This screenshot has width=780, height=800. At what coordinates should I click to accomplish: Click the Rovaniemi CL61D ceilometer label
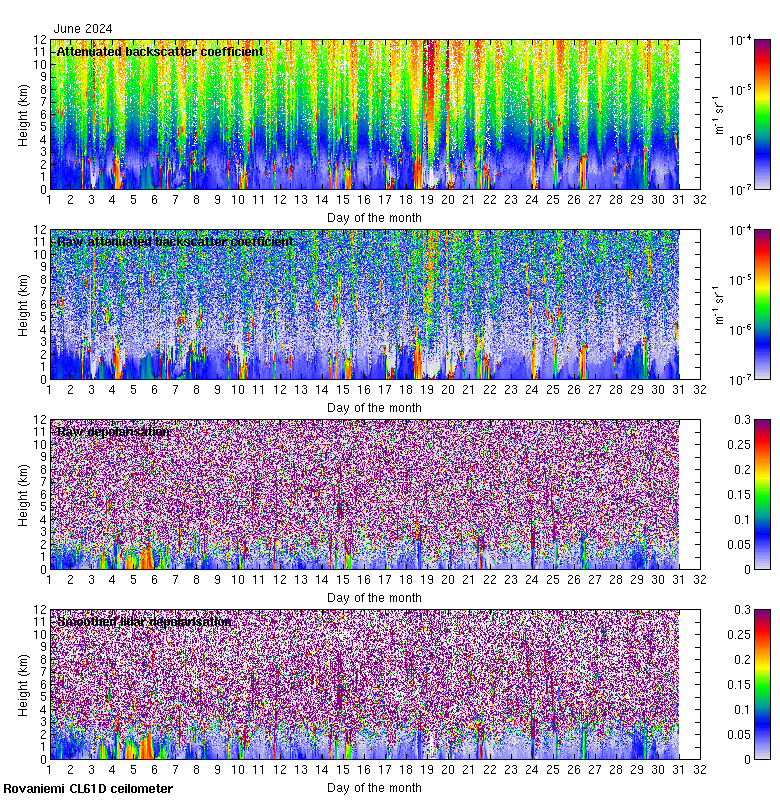[88, 789]
